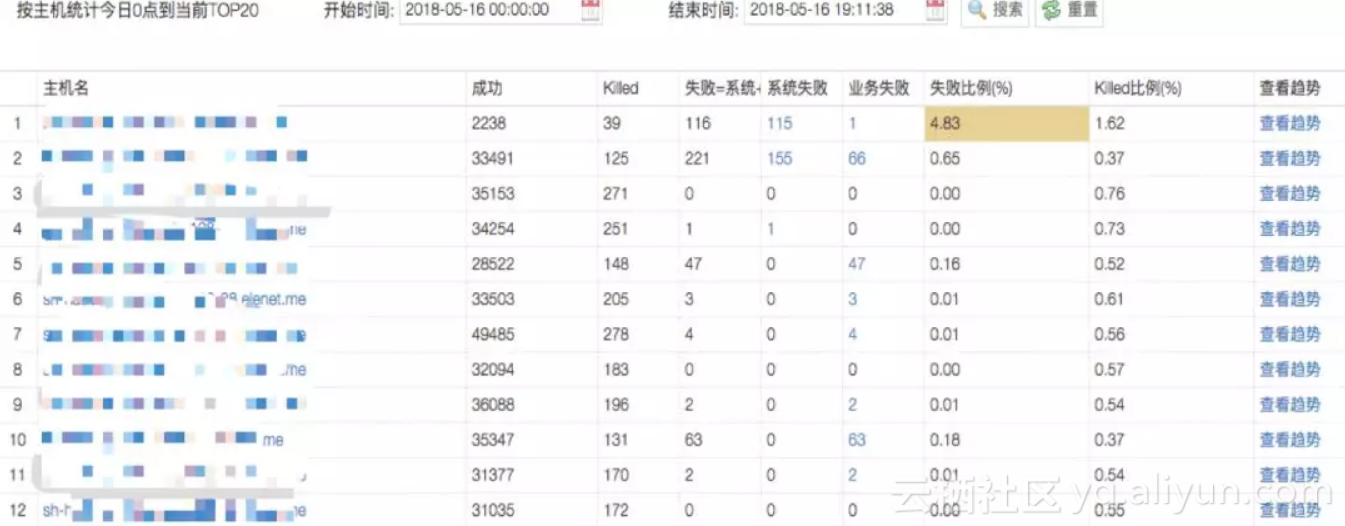
Task: Sort by the 业务失败 column header
Action: coord(879,88)
